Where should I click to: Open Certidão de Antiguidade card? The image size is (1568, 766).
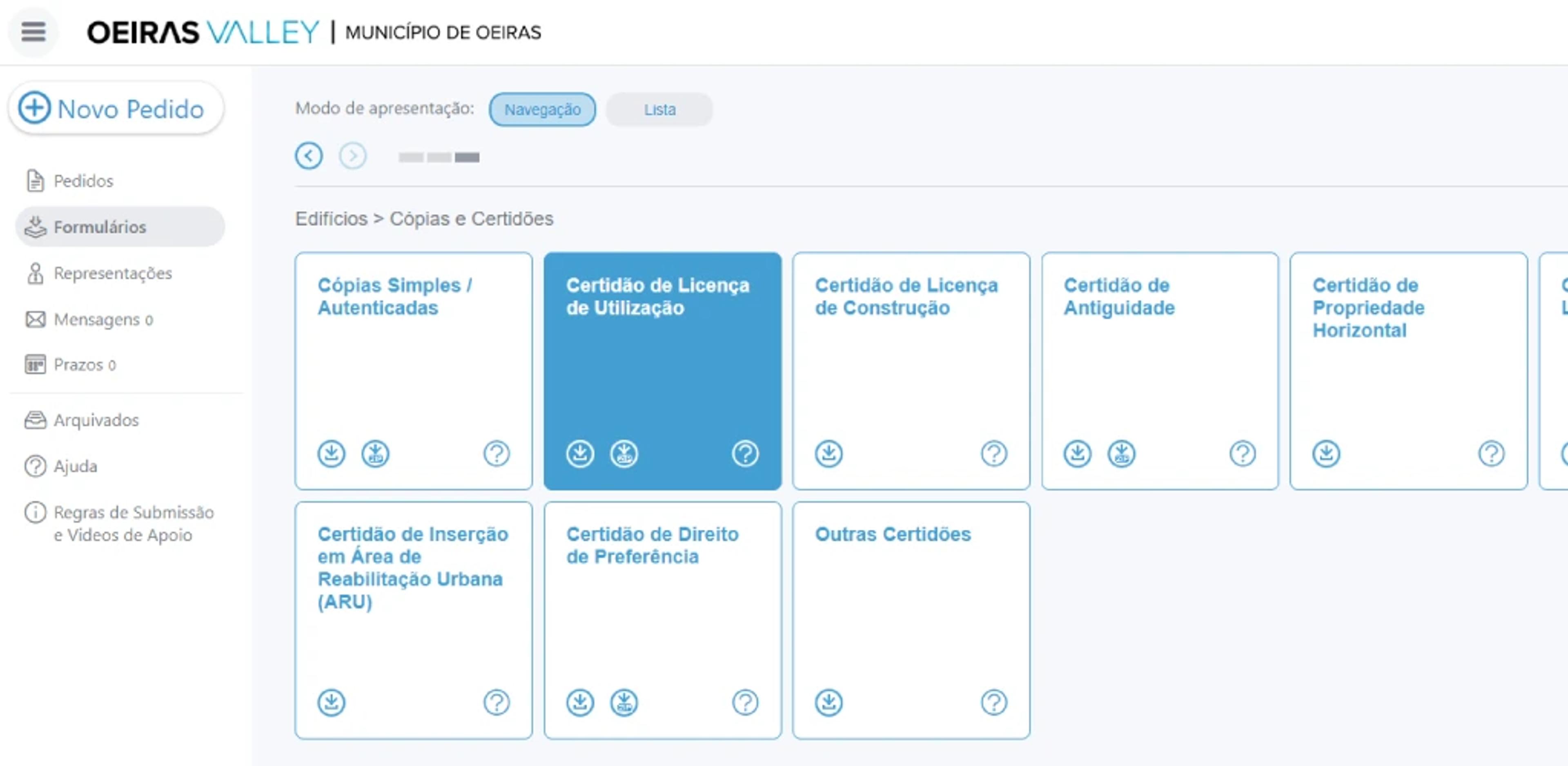[1160, 371]
